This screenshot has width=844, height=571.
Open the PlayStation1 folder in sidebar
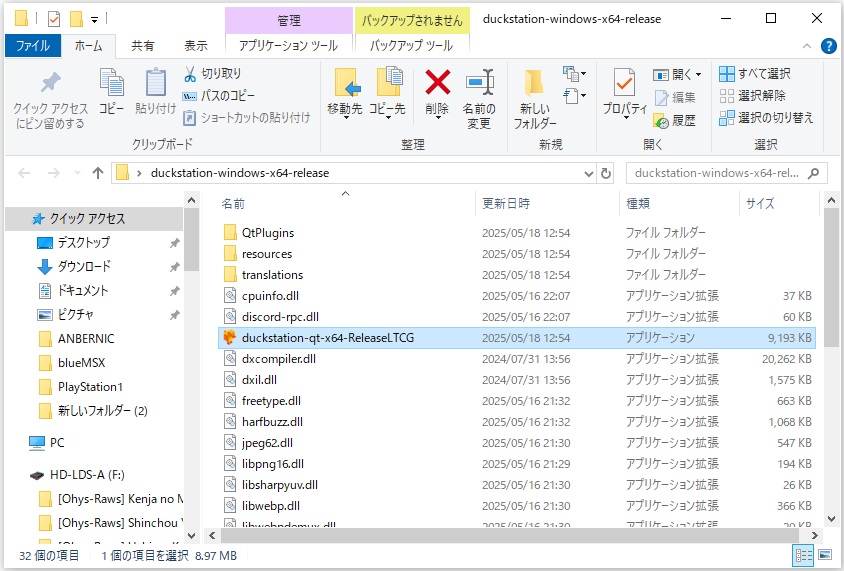coord(90,387)
